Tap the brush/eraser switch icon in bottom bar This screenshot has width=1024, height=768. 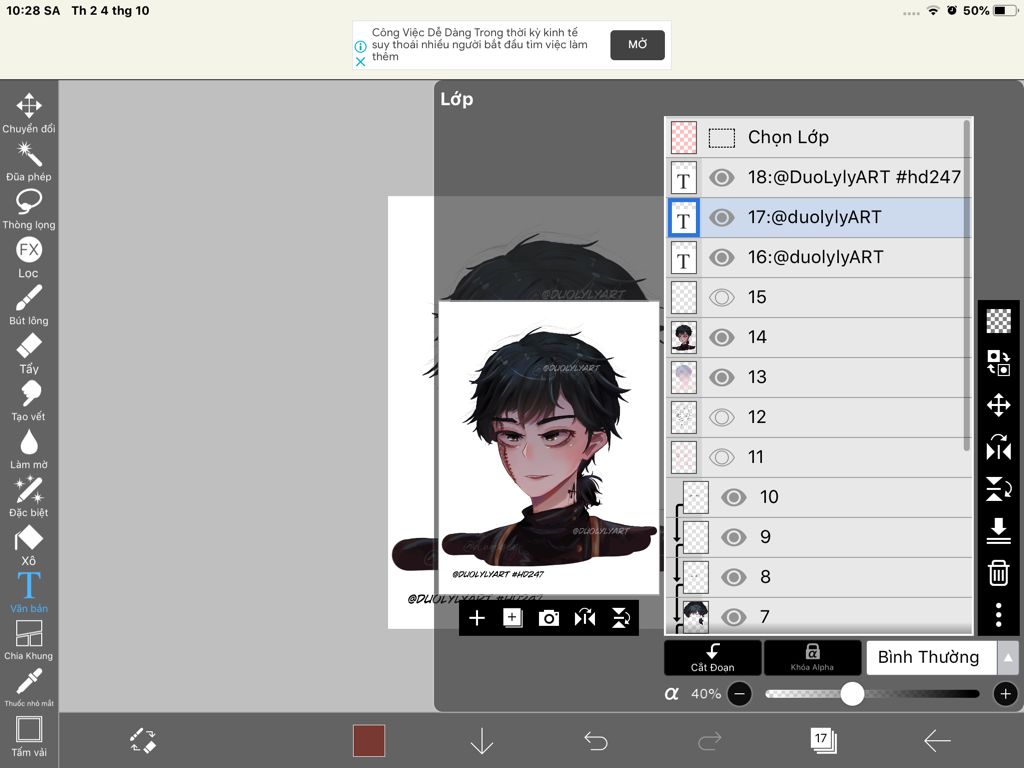click(x=143, y=741)
